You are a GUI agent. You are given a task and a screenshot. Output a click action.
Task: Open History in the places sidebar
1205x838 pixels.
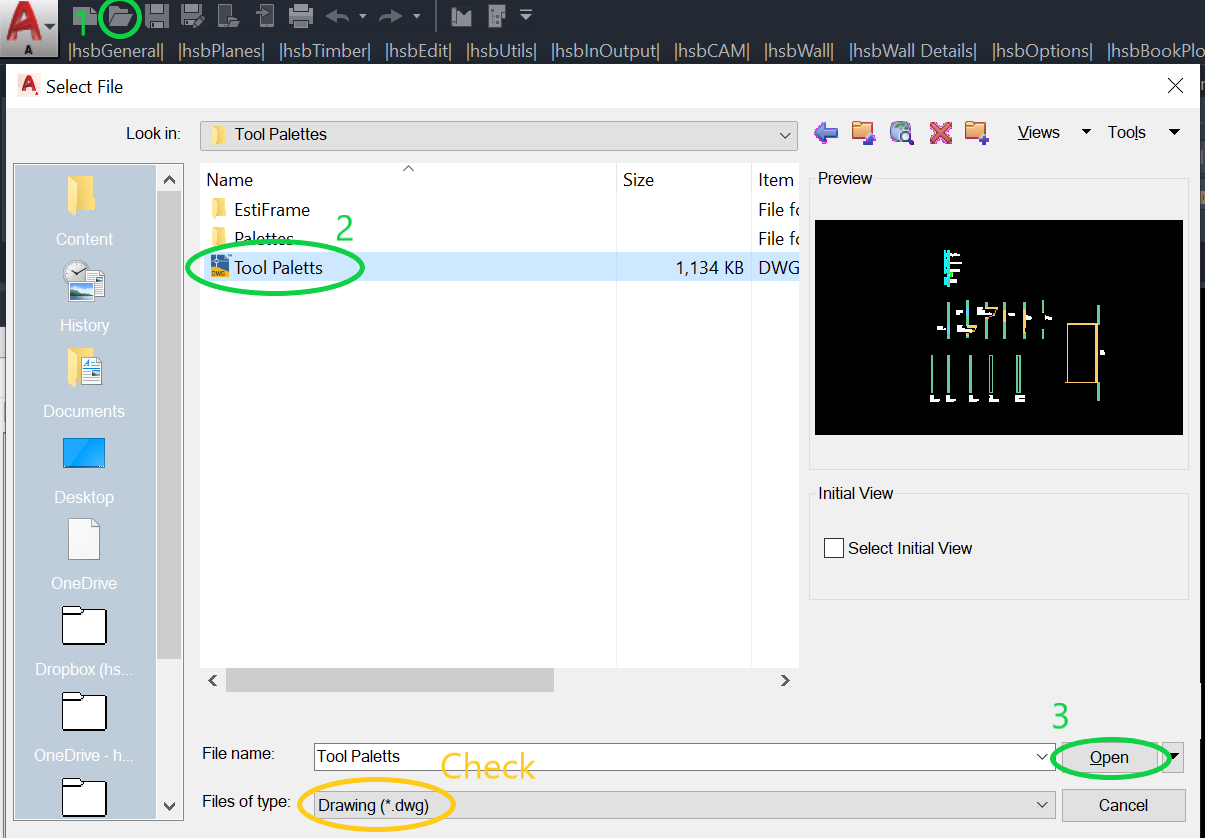point(84,296)
